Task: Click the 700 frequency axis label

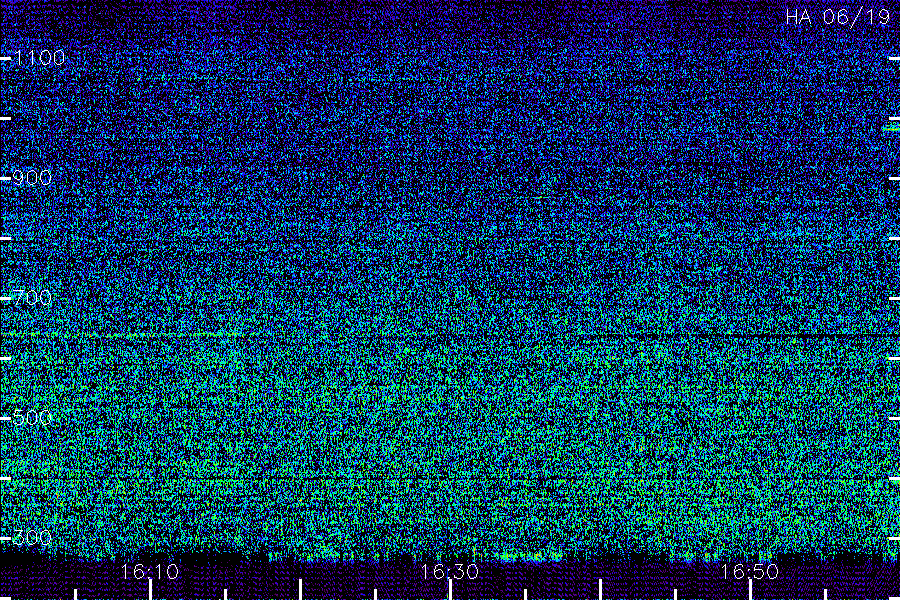Action: (x=32, y=298)
